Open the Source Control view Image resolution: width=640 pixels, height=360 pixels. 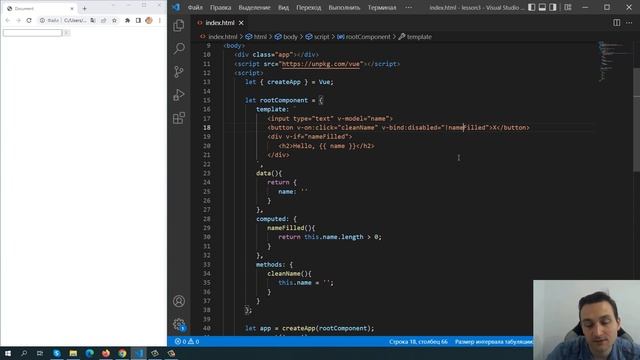coord(179,72)
